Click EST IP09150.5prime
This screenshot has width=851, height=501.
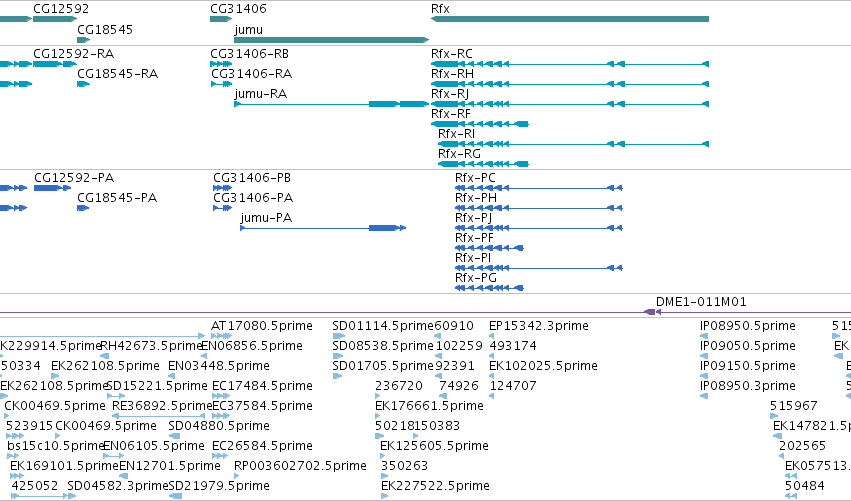tap(747, 366)
